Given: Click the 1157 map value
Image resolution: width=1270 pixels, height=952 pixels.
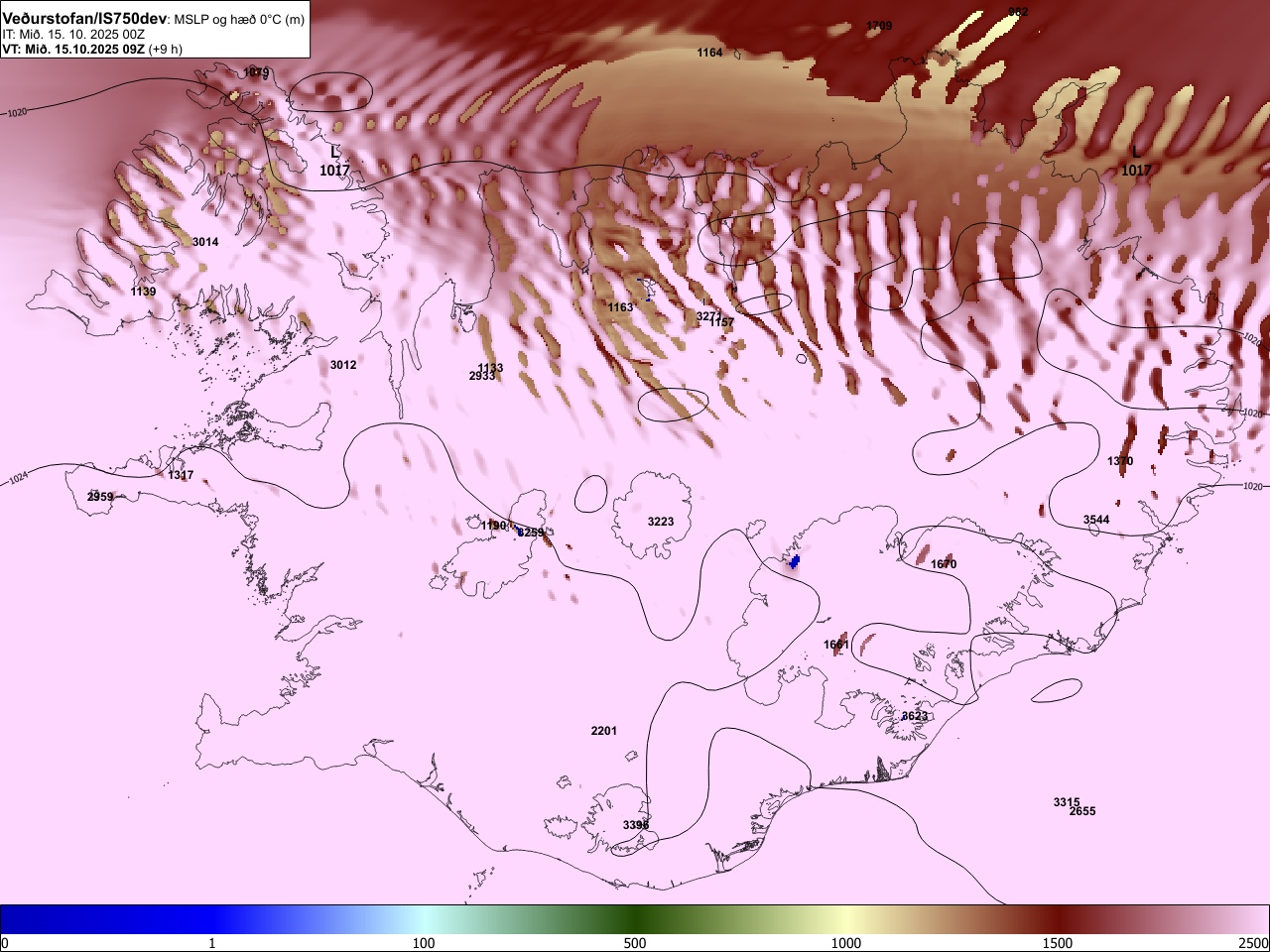Looking at the screenshot, I should 722,322.
